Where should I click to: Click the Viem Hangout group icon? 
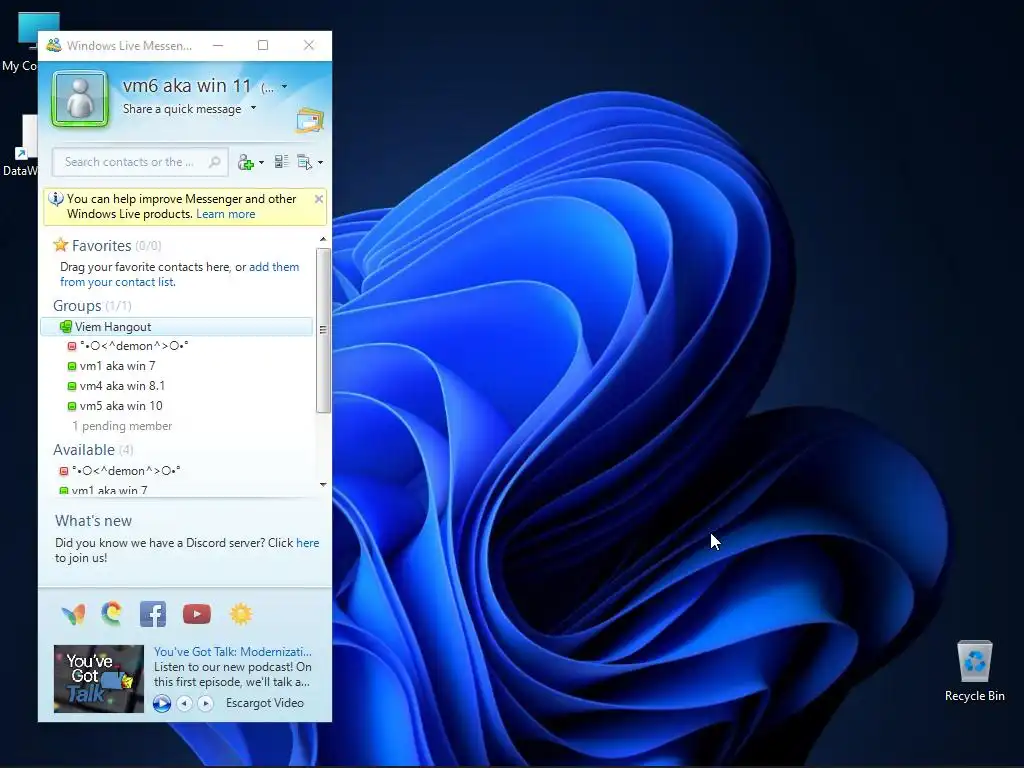pos(65,327)
